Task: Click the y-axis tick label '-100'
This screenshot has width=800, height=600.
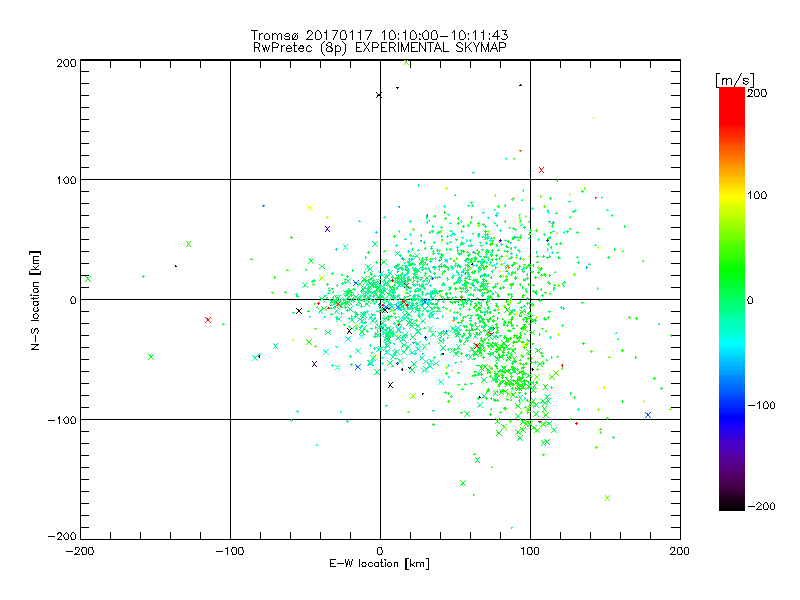Action: click(x=62, y=420)
